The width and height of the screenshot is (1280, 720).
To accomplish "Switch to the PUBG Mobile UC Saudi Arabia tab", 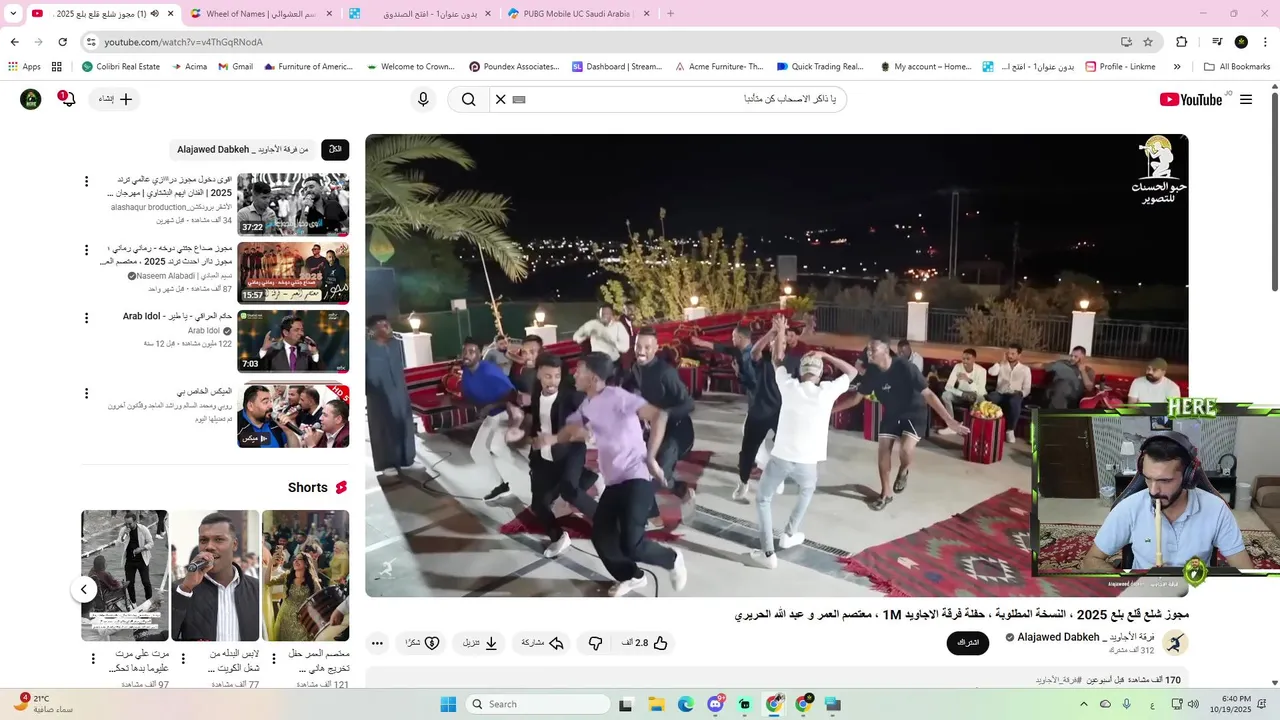I will 578,14.
